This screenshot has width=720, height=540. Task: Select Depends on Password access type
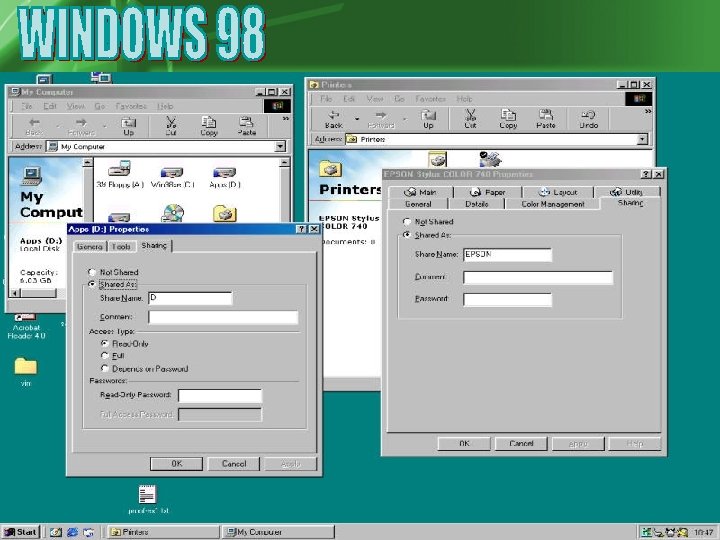click(105, 368)
